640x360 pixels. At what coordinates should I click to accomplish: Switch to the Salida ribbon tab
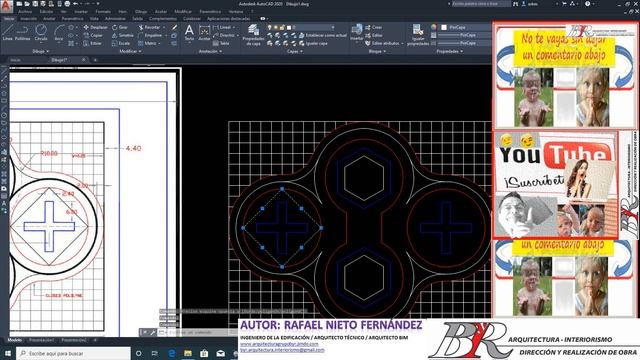(138, 19)
